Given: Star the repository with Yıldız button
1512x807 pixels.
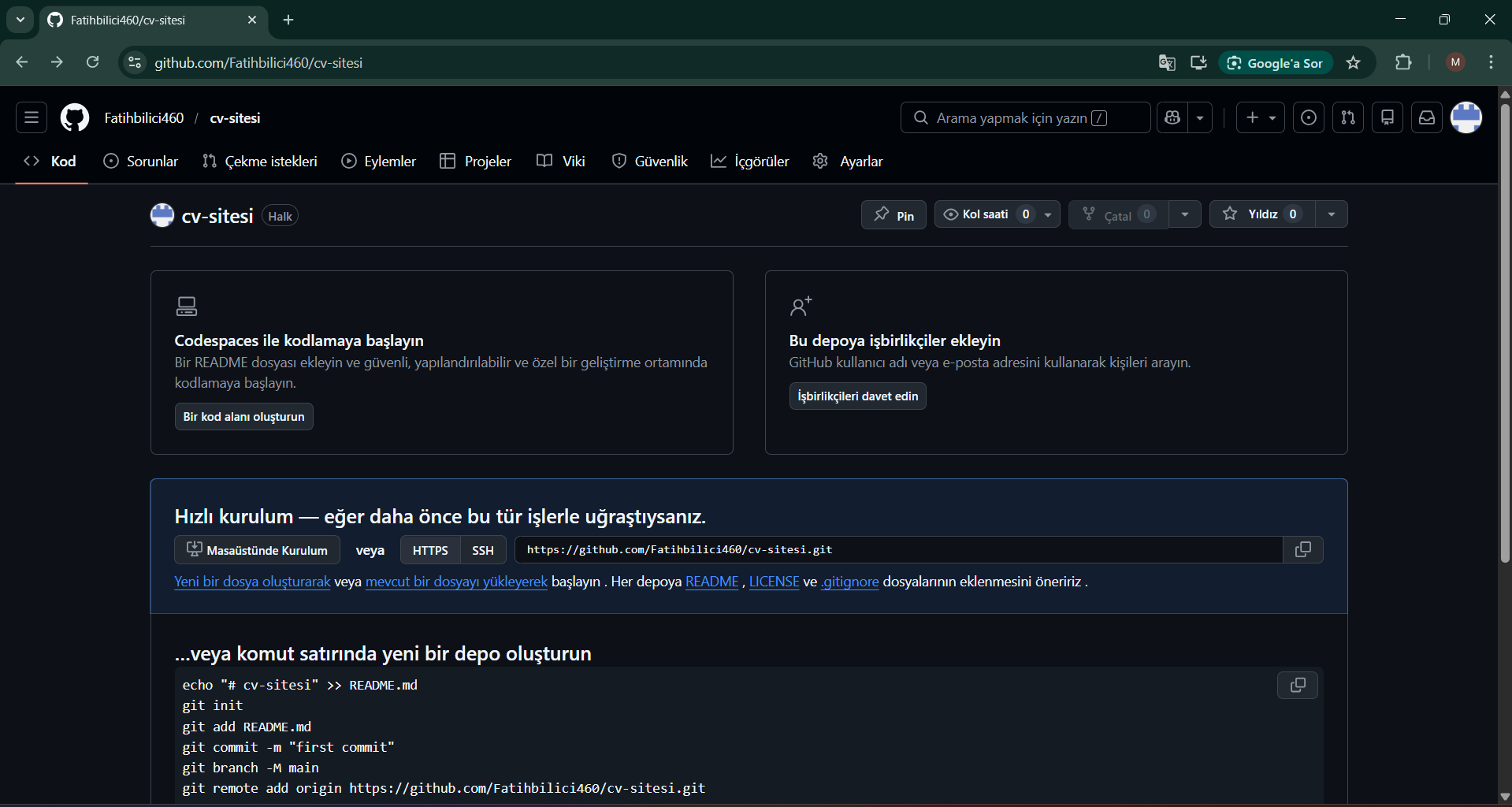Looking at the screenshot, I should coord(1262,214).
